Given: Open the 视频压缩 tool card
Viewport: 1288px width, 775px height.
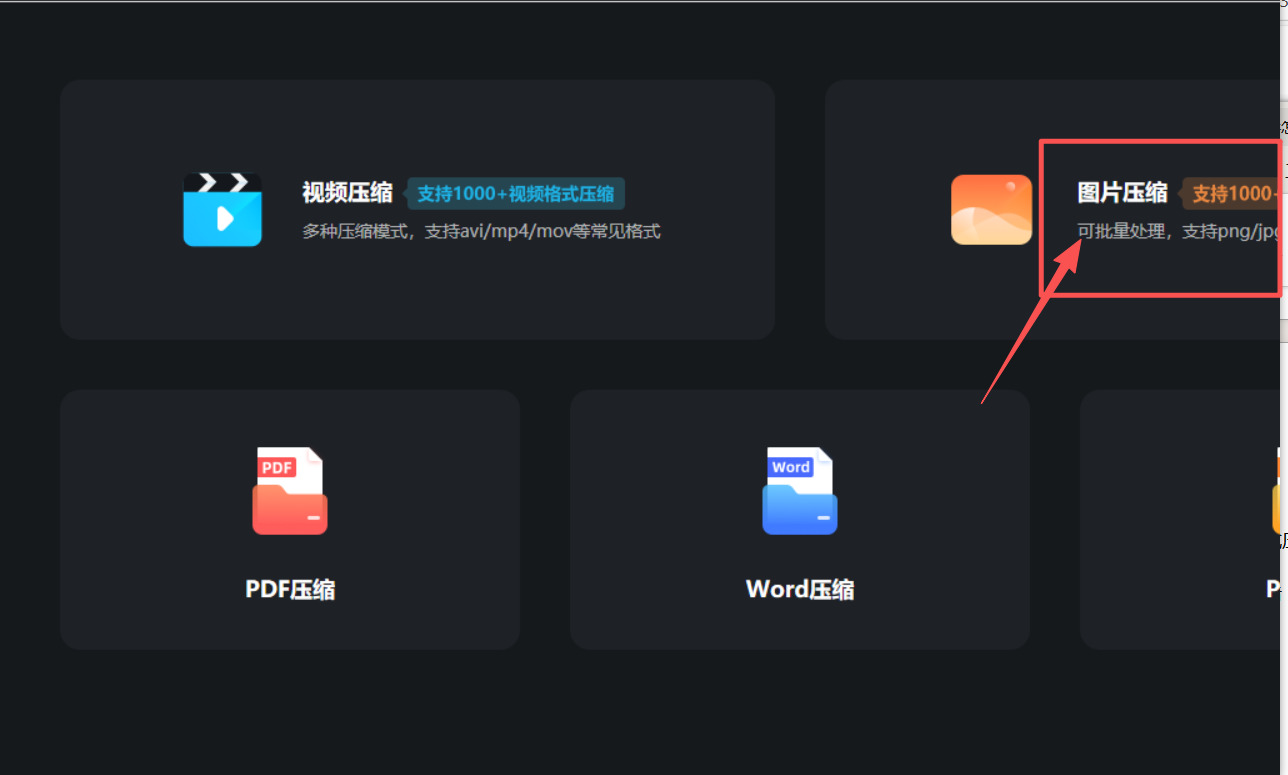Looking at the screenshot, I should tap(417, 209).
